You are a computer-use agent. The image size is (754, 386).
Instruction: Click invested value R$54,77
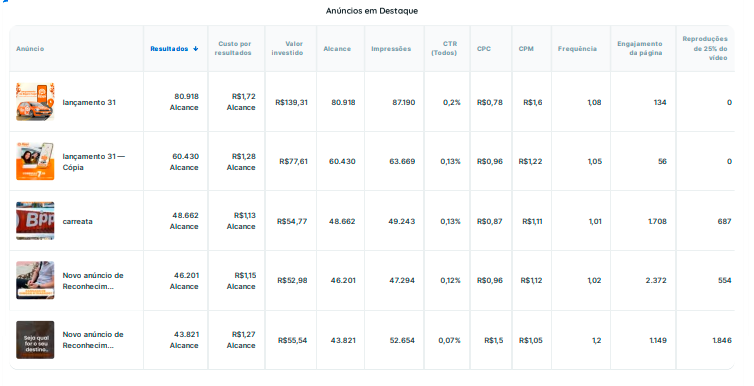coord(292,222)
